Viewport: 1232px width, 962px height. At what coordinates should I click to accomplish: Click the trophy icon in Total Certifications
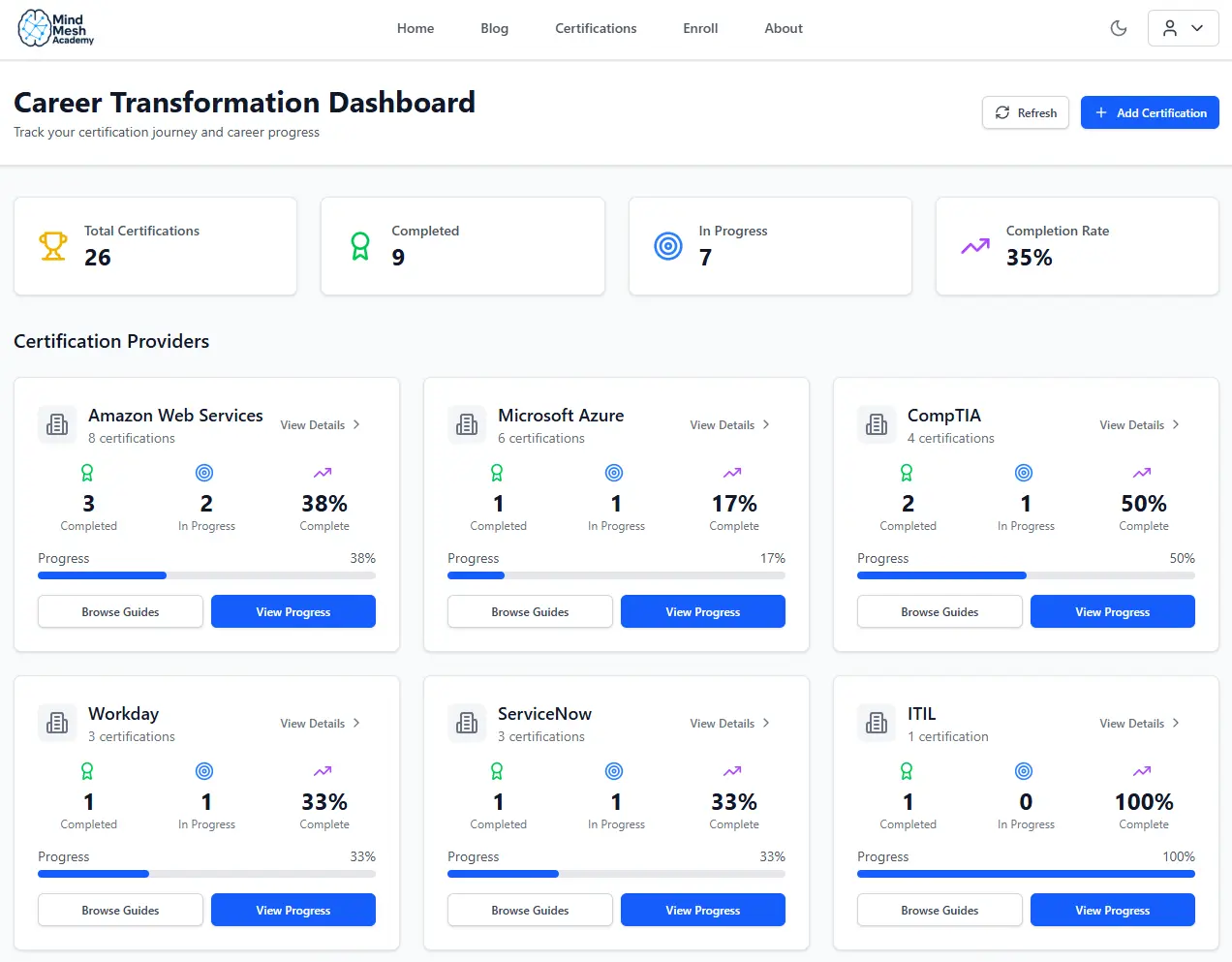(53, 246)
